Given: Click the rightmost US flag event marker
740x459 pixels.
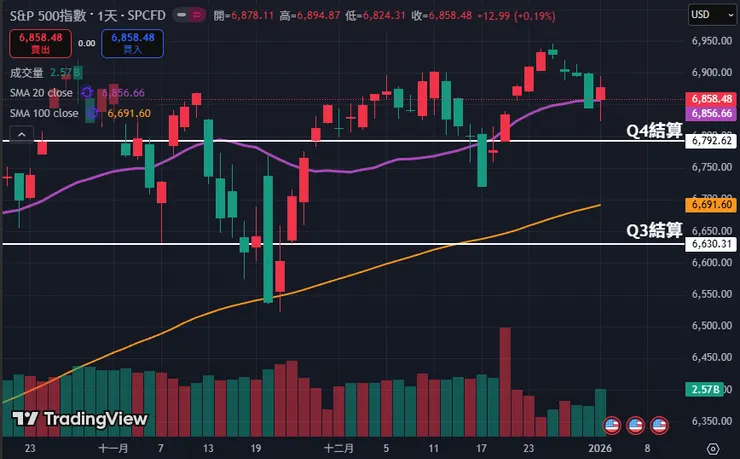Looking at the screenshot, I should tap(659, 425).
